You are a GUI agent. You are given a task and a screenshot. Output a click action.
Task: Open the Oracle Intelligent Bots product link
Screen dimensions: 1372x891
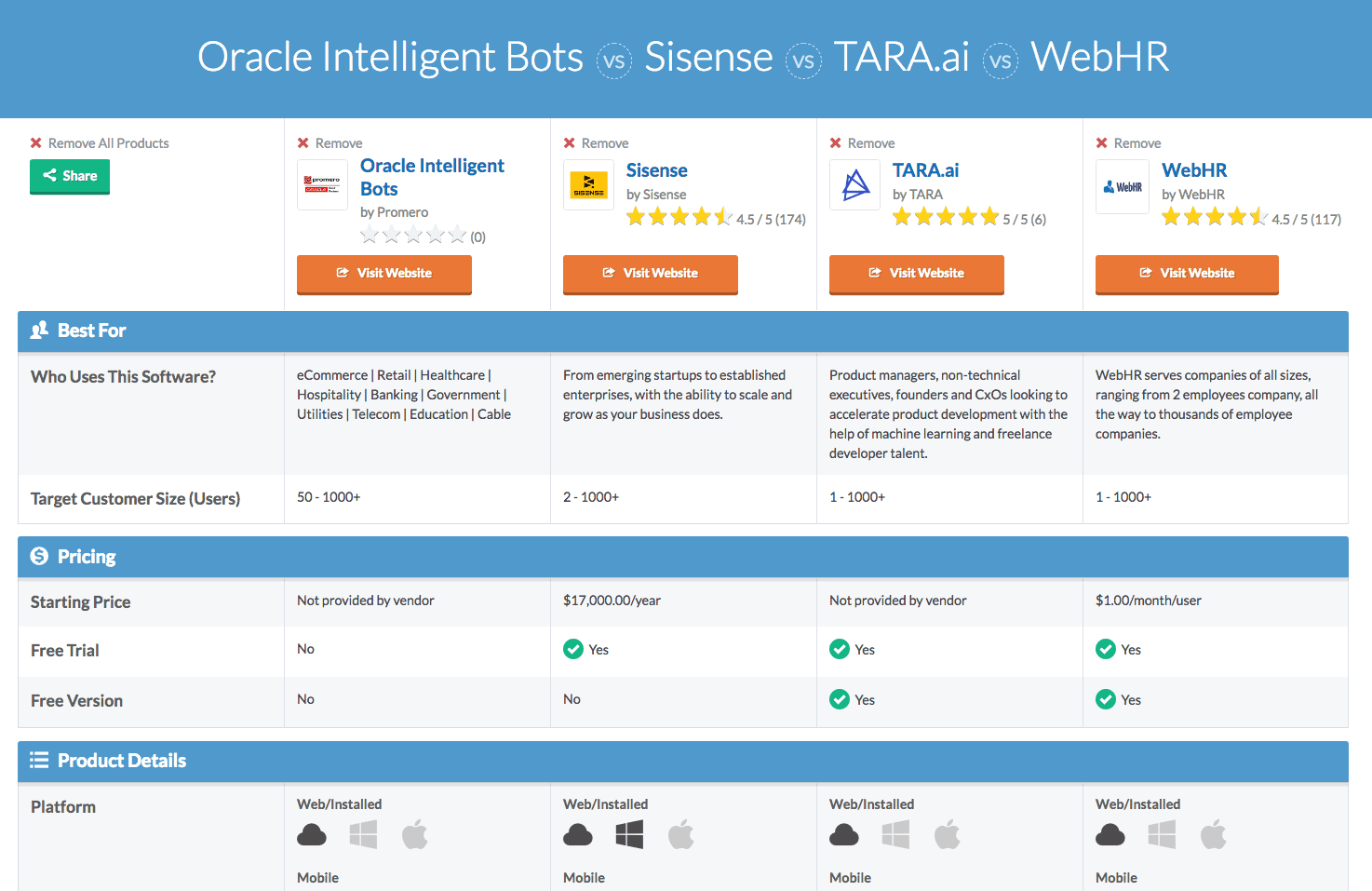(432, 177)
